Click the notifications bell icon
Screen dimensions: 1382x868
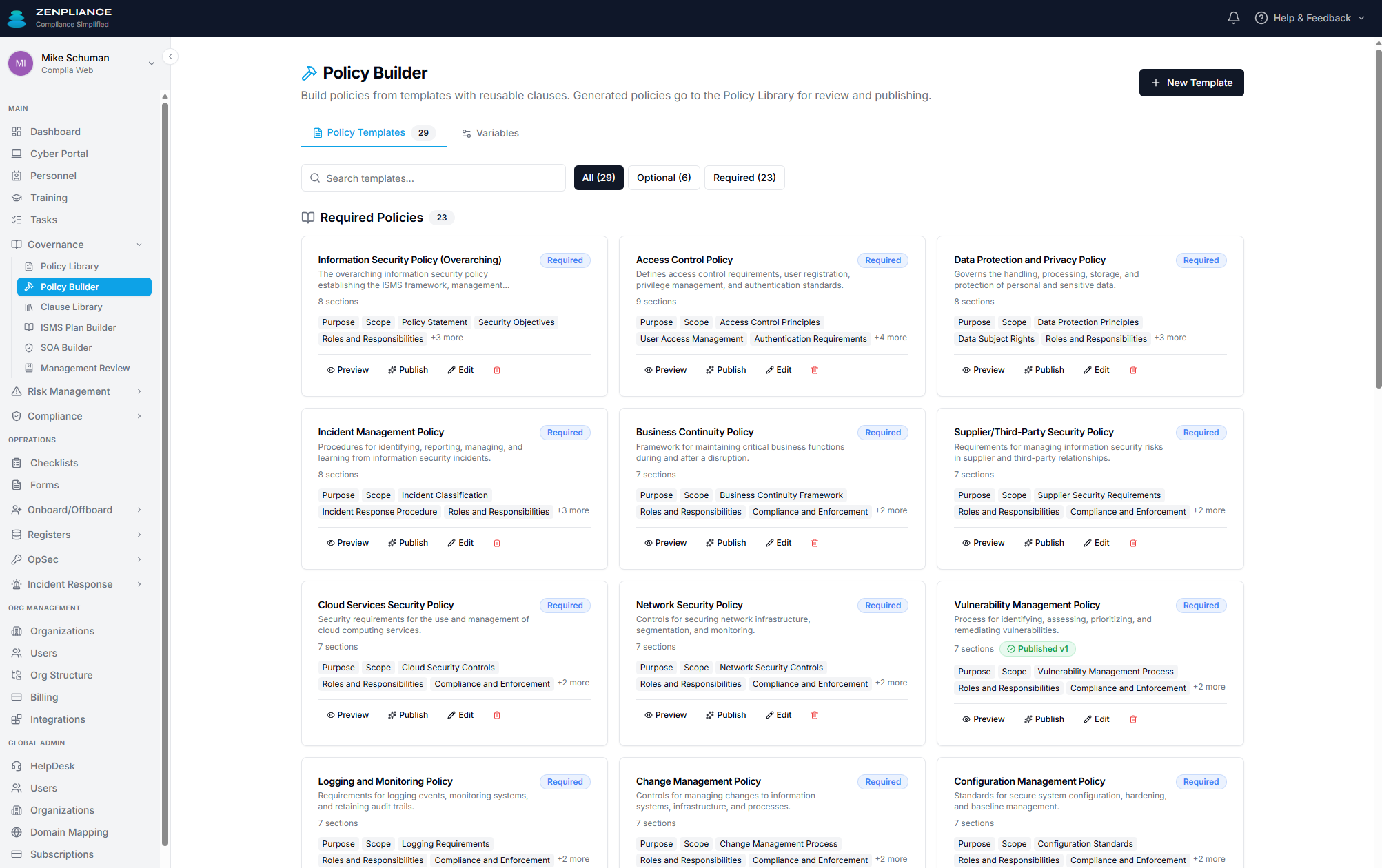click(1233, 17)
